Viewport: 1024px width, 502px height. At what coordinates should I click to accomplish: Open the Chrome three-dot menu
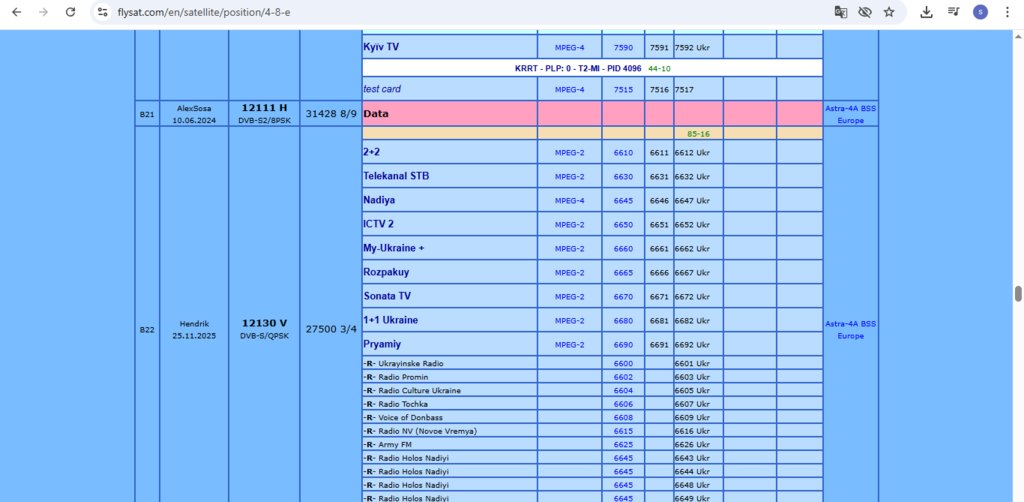(1007, 12)
